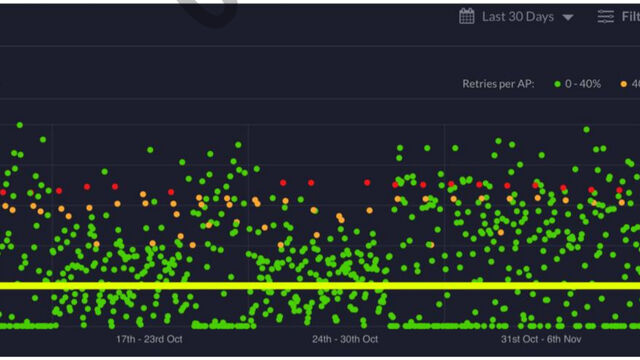Image resolution: width=640 pixels, height=360 pixels.
Task: Click the calendar icon beside Last 30 Days
Action: [x=467, y=17]
